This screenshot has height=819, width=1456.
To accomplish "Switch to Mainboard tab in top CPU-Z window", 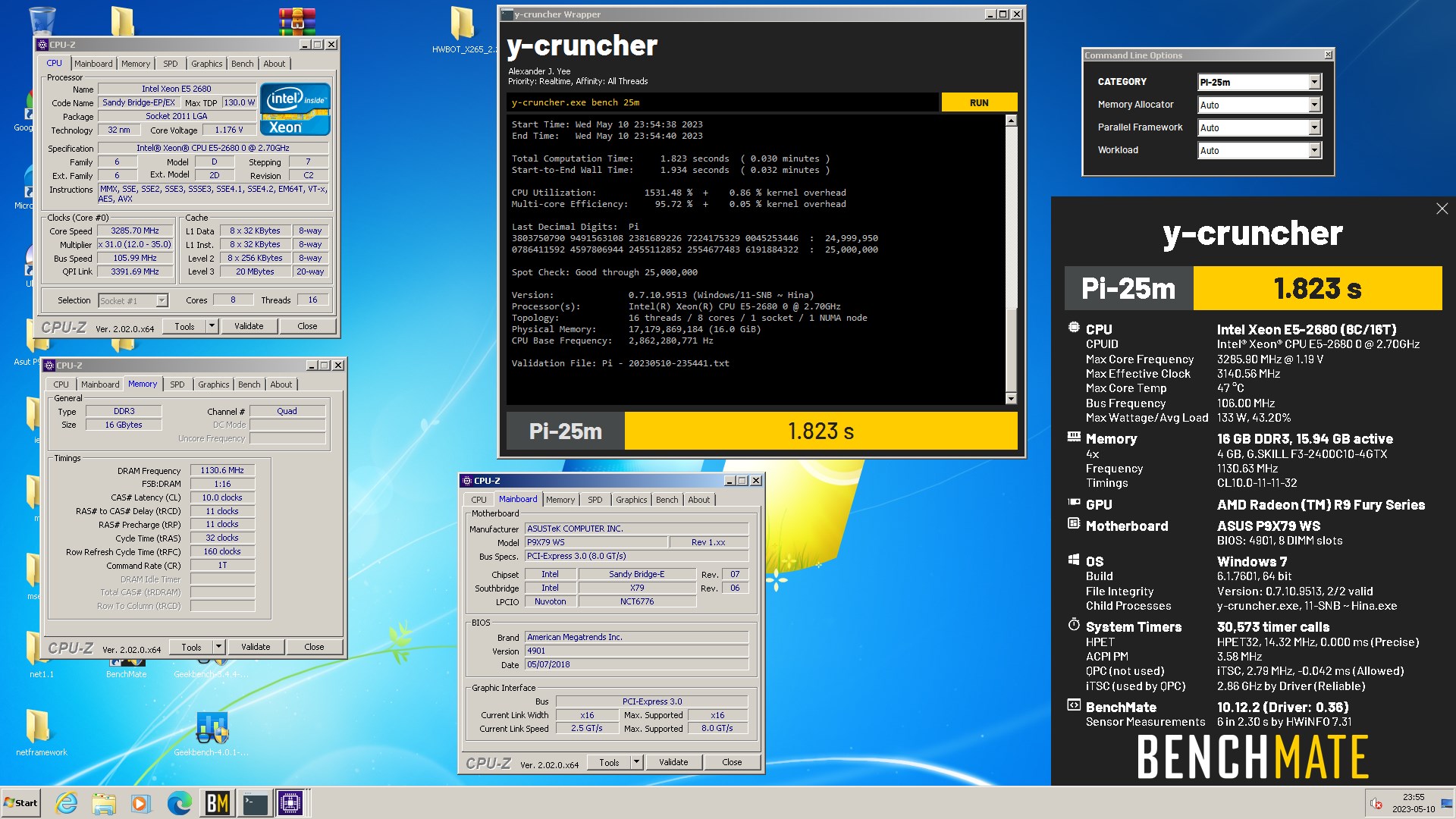I will [93, 64].
